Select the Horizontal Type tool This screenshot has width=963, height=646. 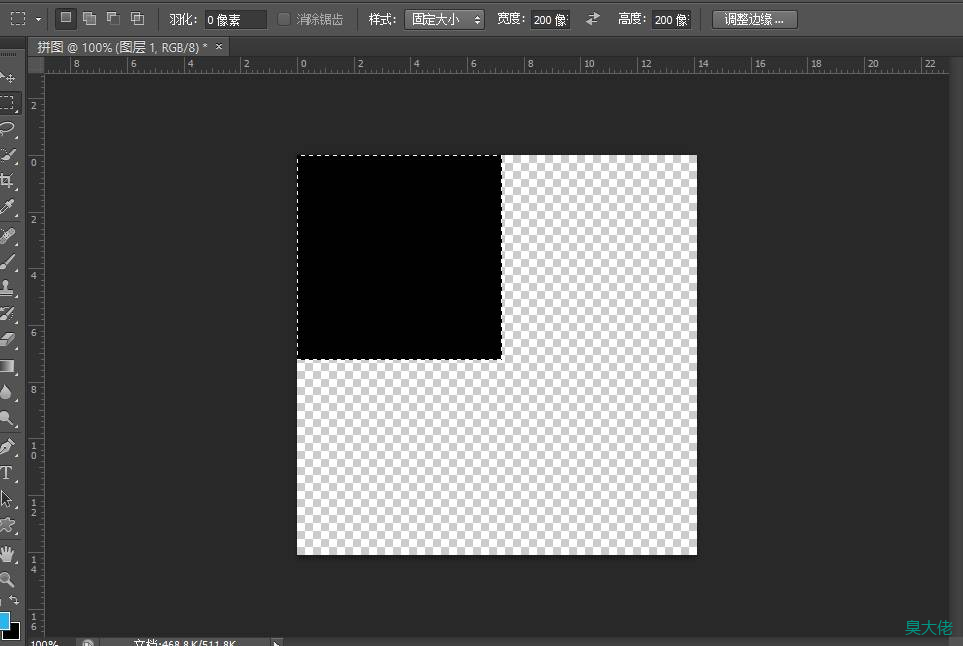coord(8,473)
